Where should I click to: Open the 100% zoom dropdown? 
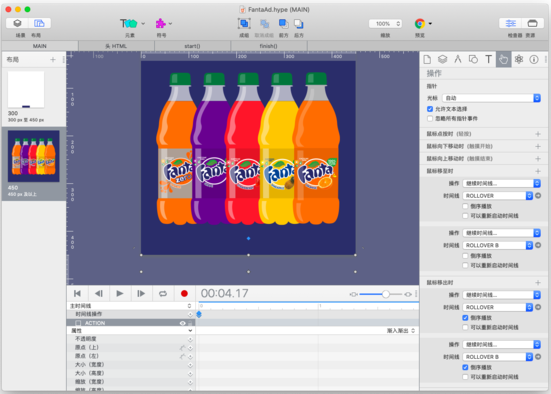coord(385,24)
